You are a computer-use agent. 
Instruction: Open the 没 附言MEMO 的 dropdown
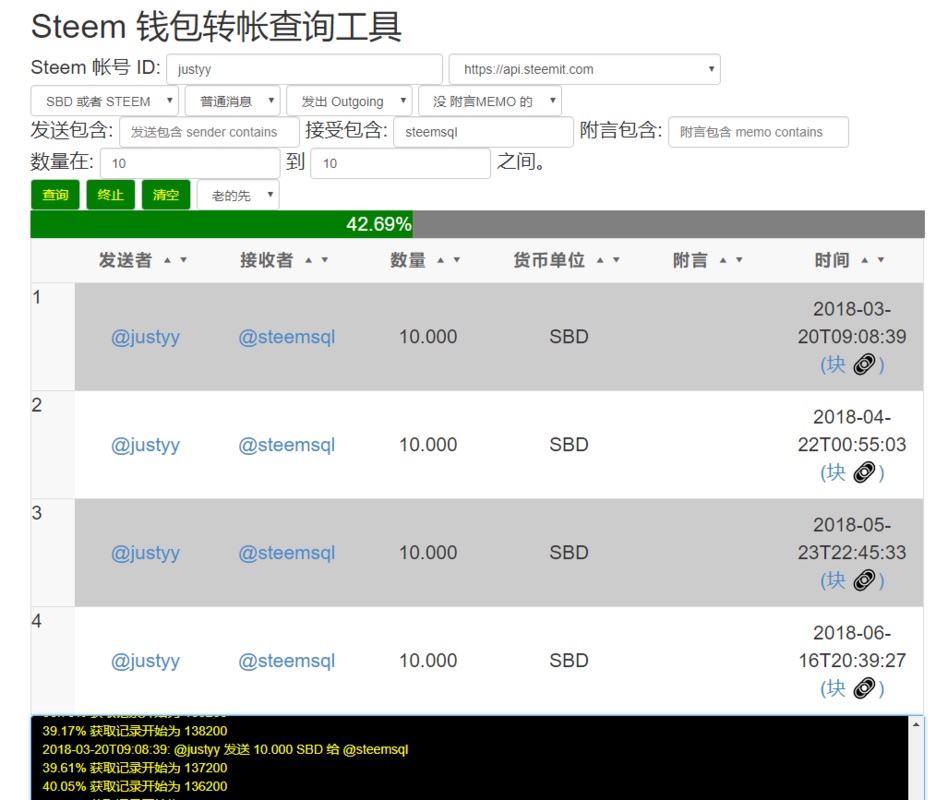[x=489, y=101]
